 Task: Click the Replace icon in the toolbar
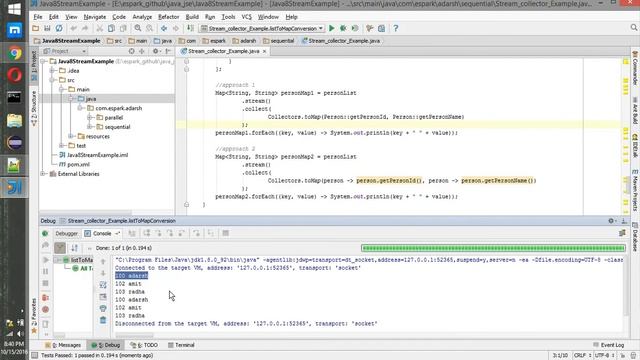pos(150,28)
